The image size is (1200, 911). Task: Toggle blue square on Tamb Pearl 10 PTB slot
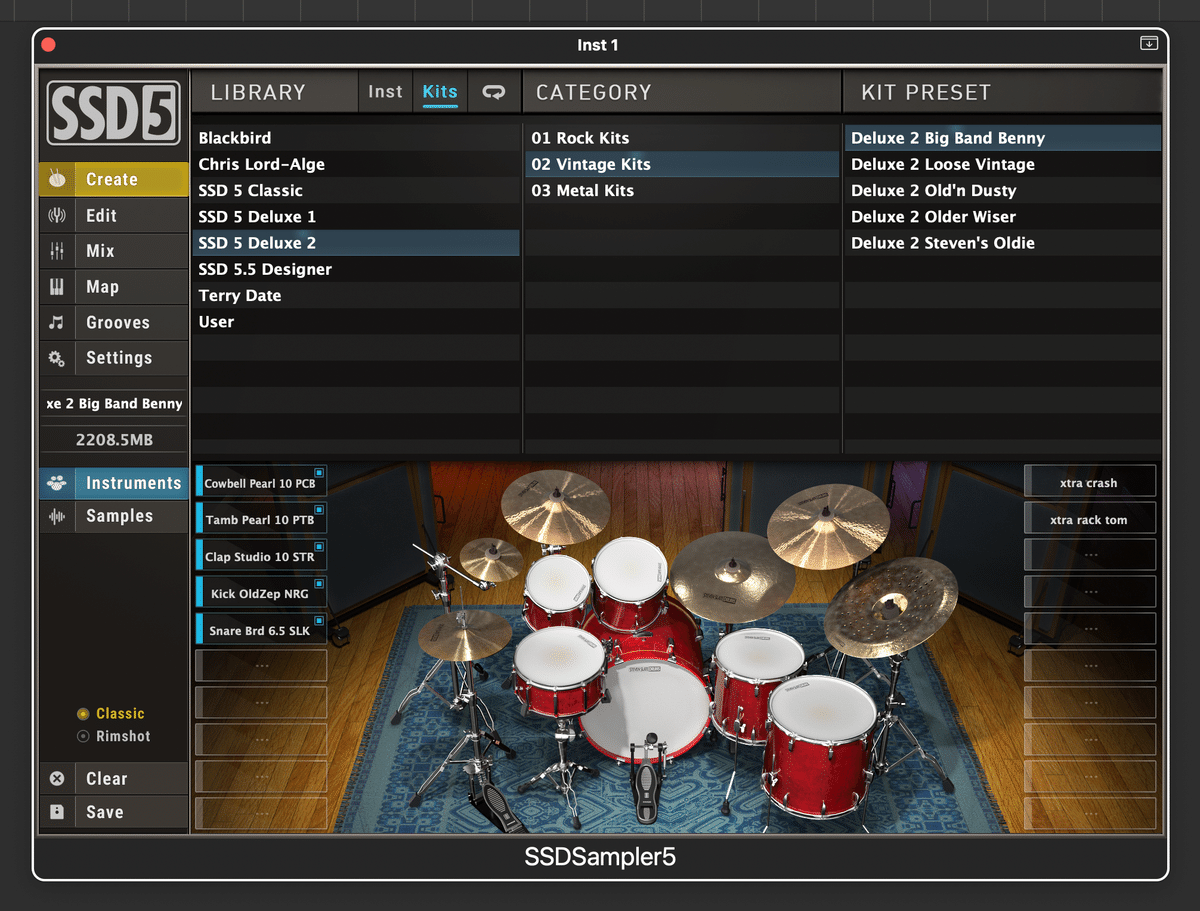[x=319, y=510]
